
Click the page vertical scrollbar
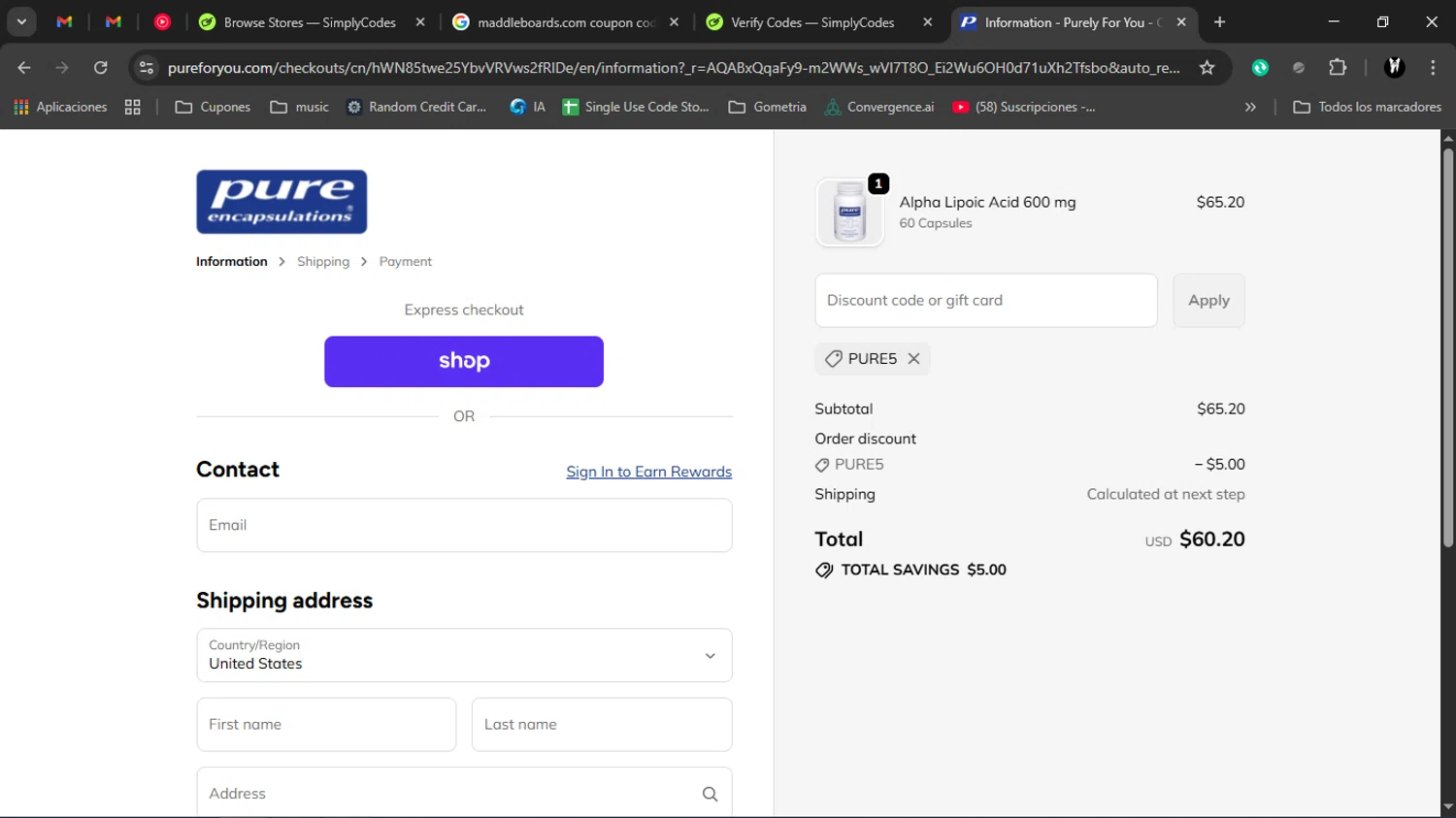1447,346
